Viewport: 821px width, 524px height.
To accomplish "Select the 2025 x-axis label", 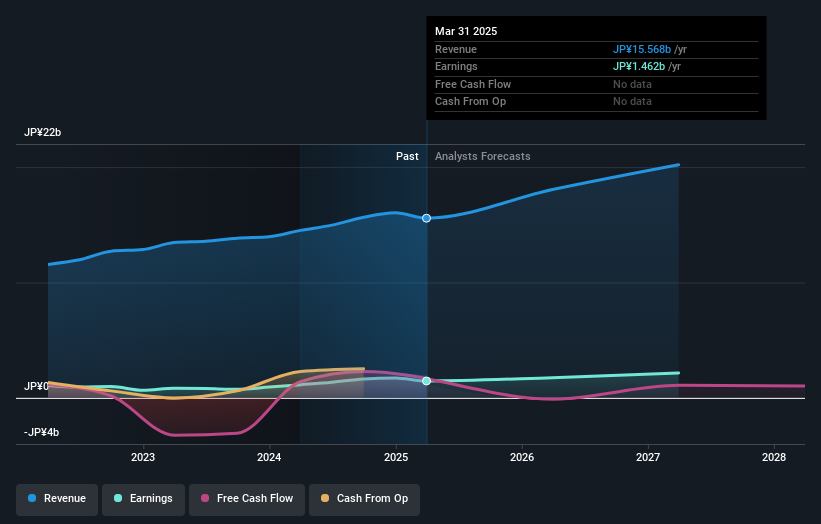I will click(396, 458).
